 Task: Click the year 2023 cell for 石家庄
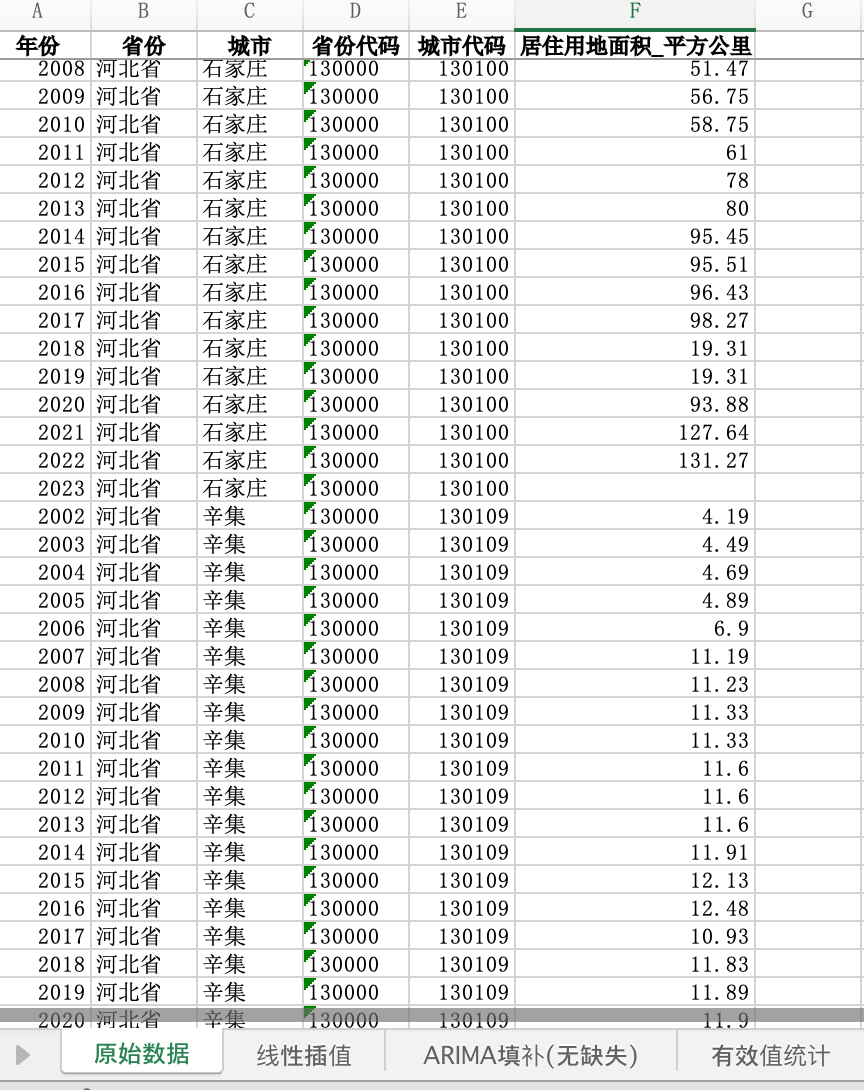(45, 488)
